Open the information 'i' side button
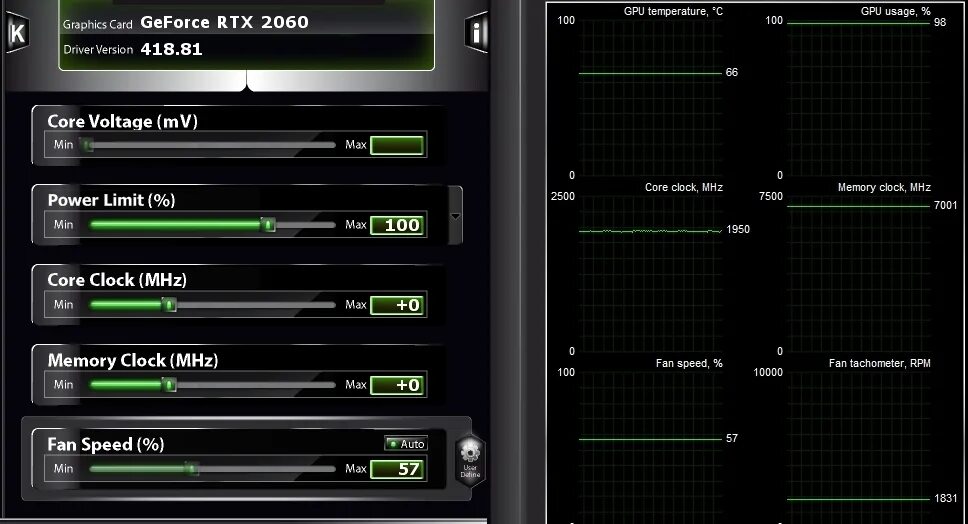This screenshot has width=968, height=524. click(x=476, y=32)
